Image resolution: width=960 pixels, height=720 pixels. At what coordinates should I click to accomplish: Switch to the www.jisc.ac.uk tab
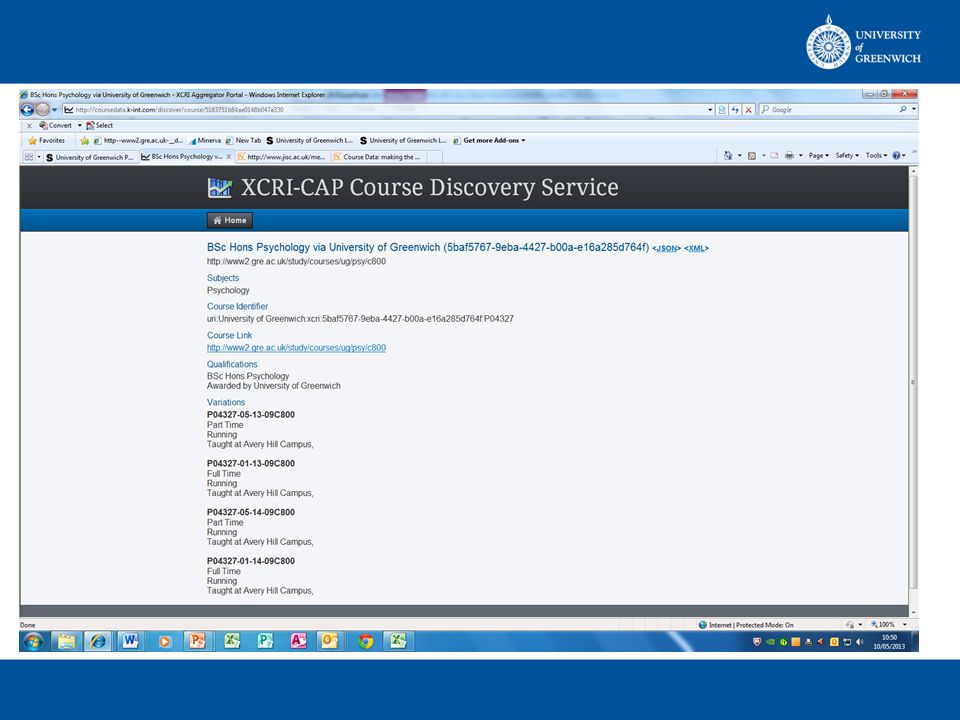[282, 157]
